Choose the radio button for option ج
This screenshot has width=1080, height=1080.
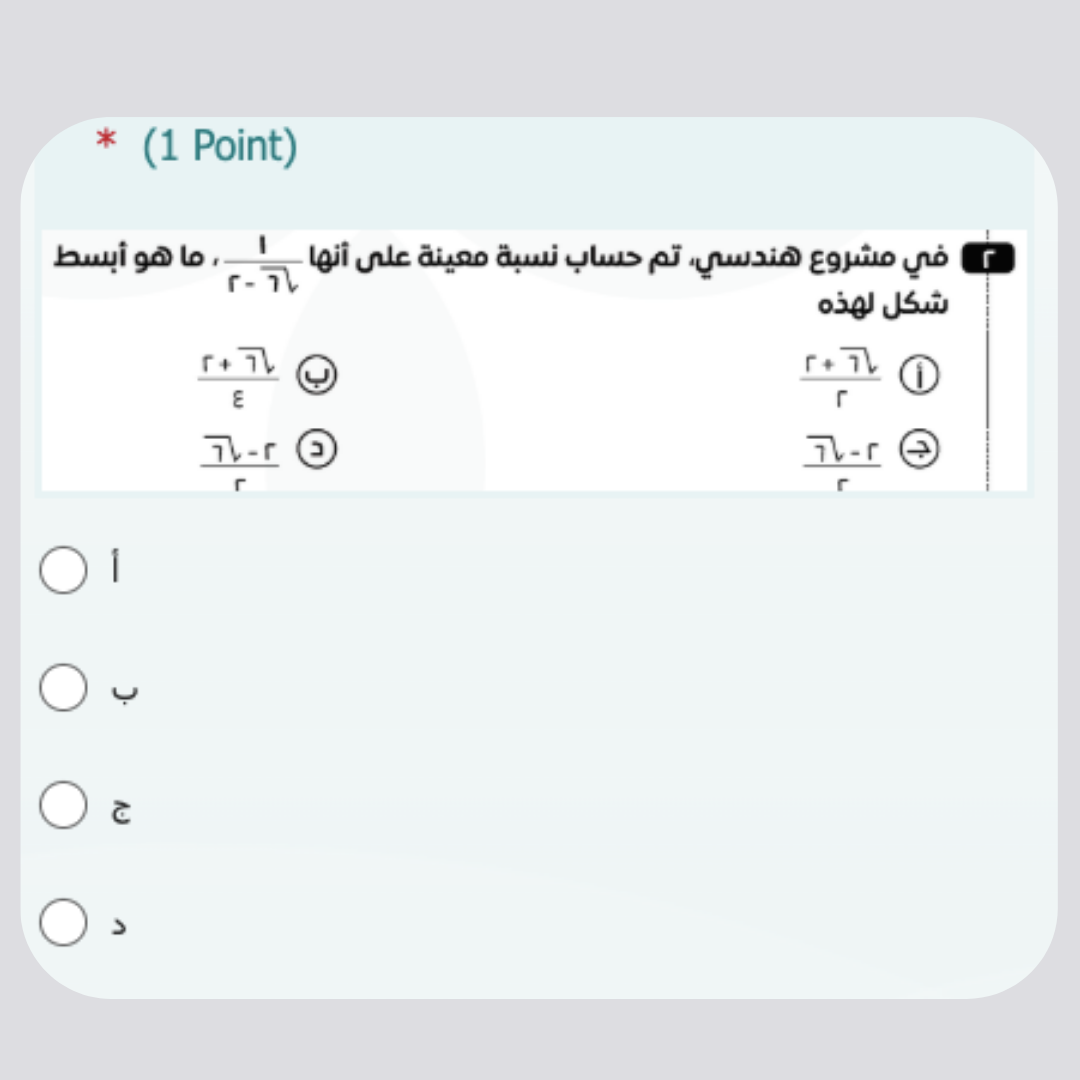tap(63, 806)
